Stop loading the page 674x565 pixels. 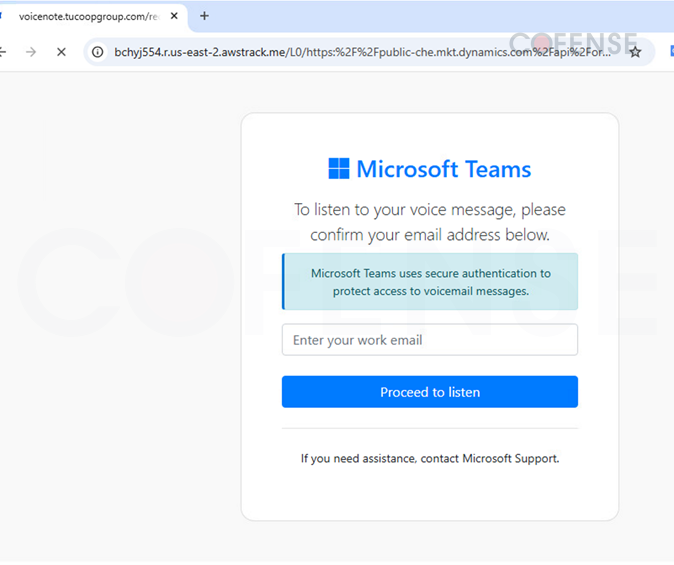(x=61, y=52)
